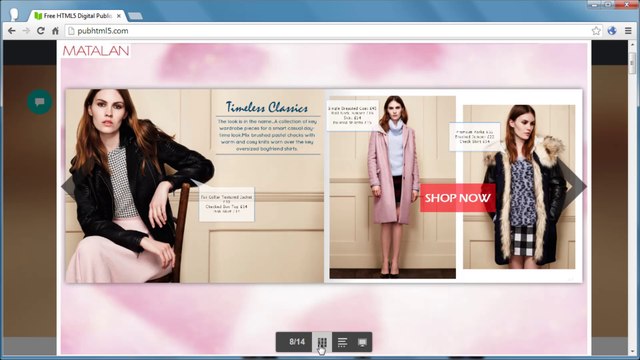Open the table of contents list
Image resolution: width=640 pixels, height=360 pixels.
(342, 342)
